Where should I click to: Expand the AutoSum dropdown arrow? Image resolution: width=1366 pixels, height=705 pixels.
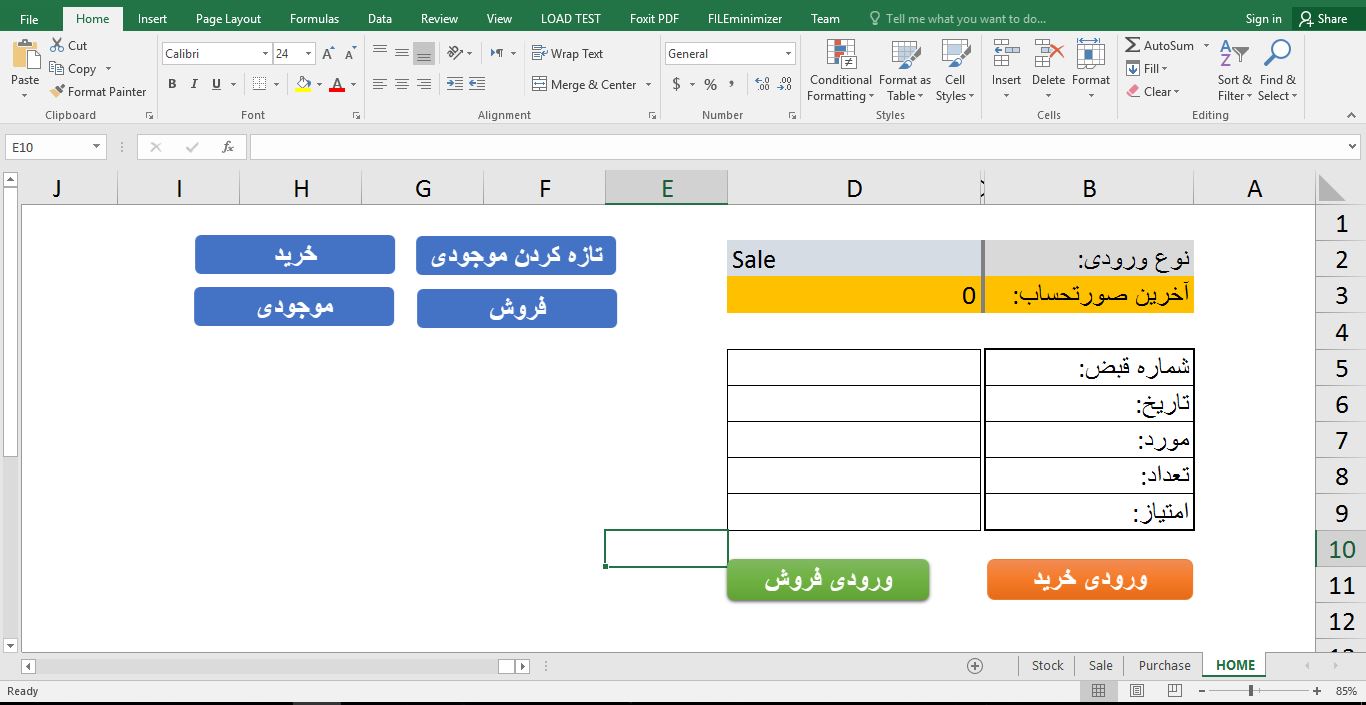[1206, 46]
